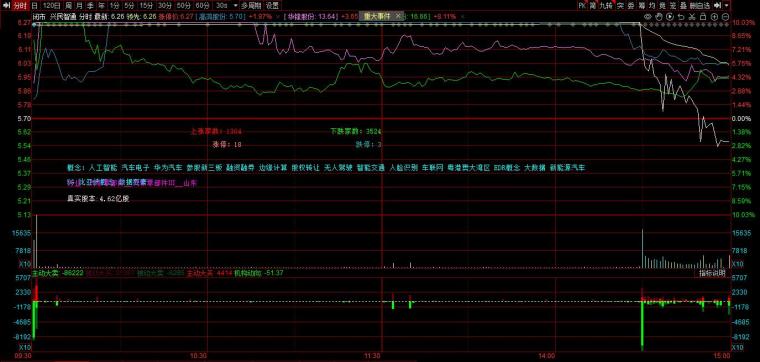Click the 均 average line button
760x362 pixels.
(x=652, y=5)
